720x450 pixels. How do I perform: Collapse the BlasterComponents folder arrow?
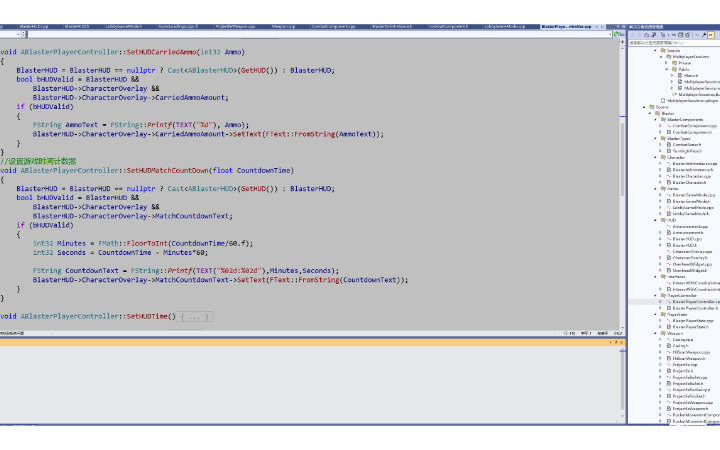656,119
